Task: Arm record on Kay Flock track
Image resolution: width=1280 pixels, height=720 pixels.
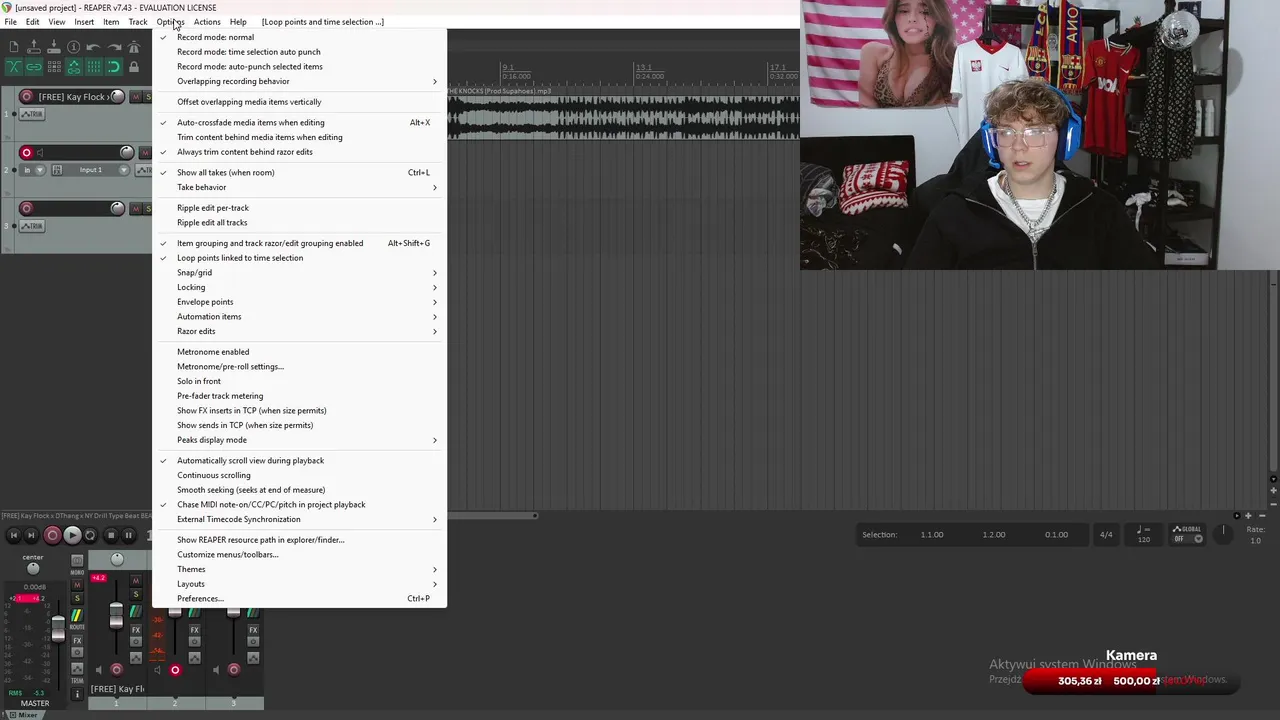Action: (27, 97)
